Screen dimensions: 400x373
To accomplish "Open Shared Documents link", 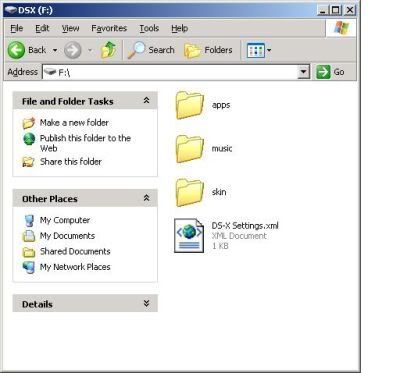I will point(75,251).
